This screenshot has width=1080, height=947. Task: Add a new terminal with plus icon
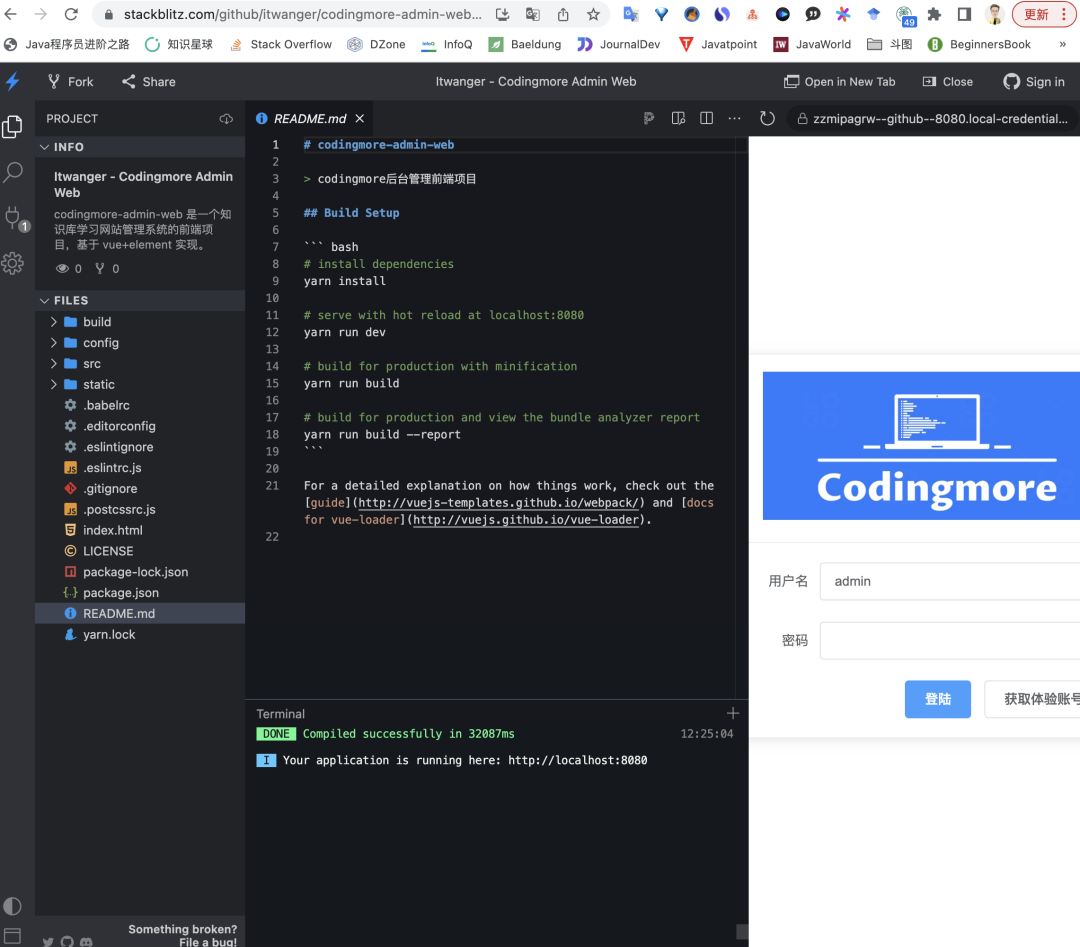point(733,713)
